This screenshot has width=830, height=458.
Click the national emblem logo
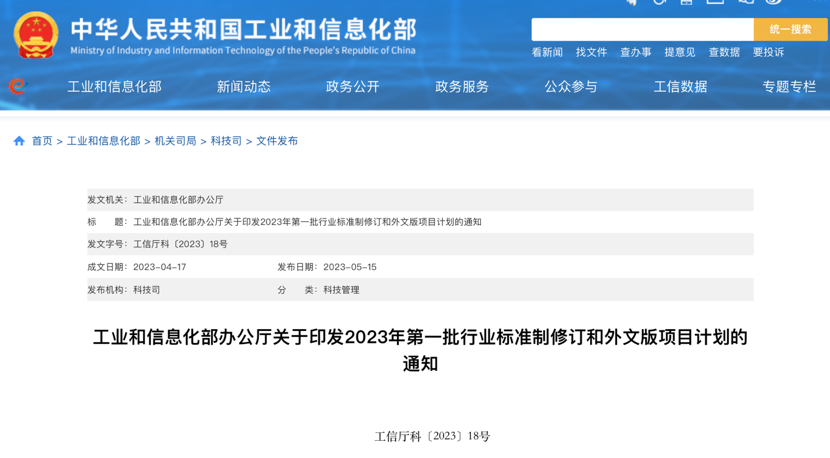tap(36, 35)
